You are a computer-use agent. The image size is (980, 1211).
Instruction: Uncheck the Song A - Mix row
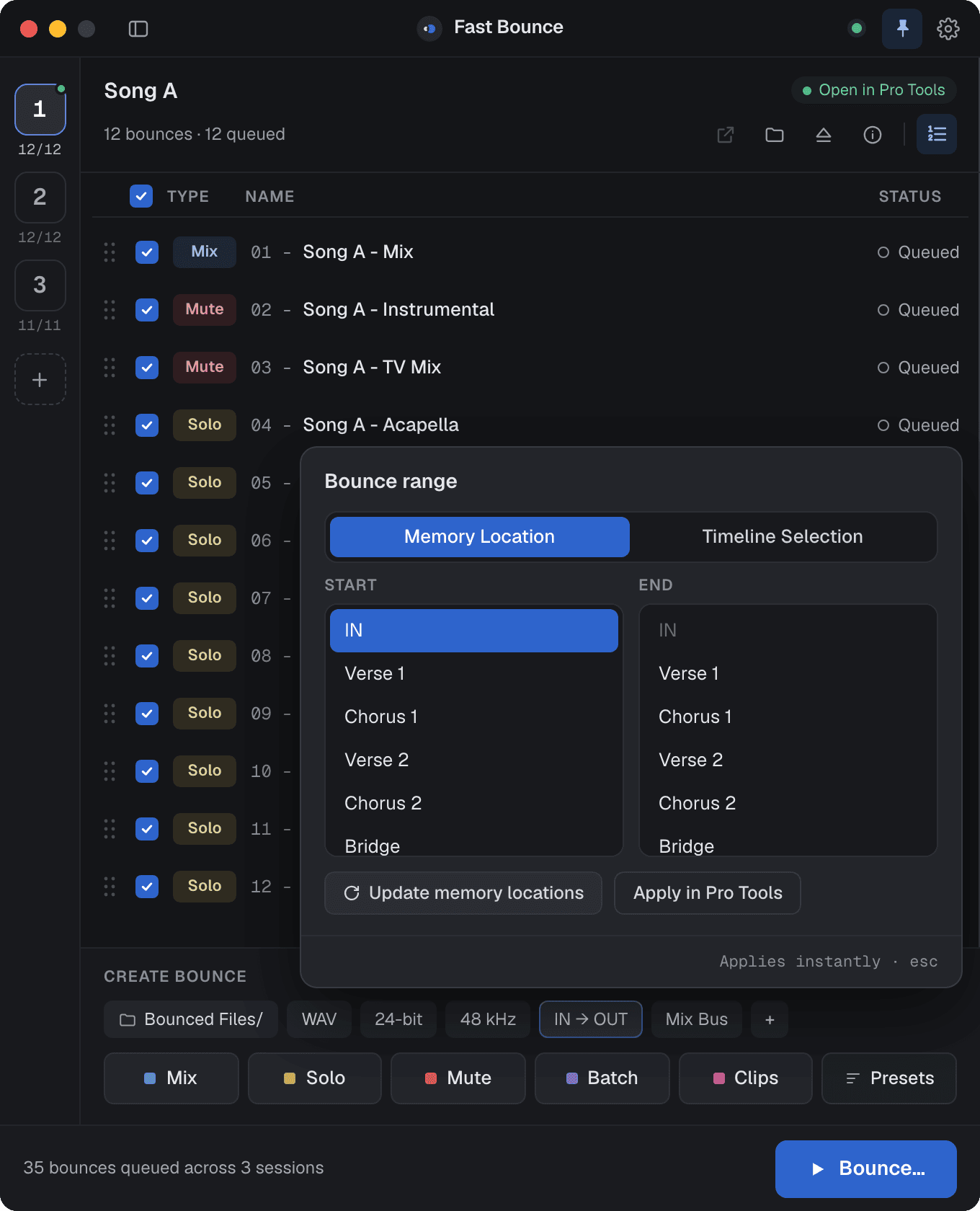147,252
